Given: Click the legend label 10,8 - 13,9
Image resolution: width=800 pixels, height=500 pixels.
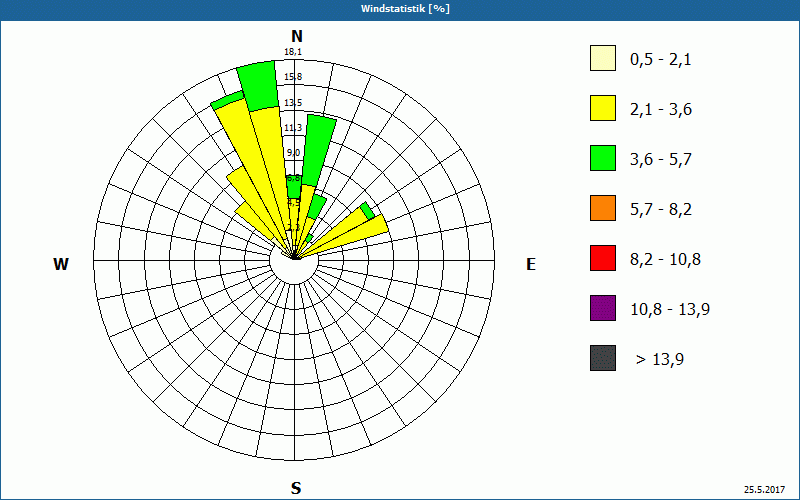Looking at the screenshot, I should [x=670, y=310].
